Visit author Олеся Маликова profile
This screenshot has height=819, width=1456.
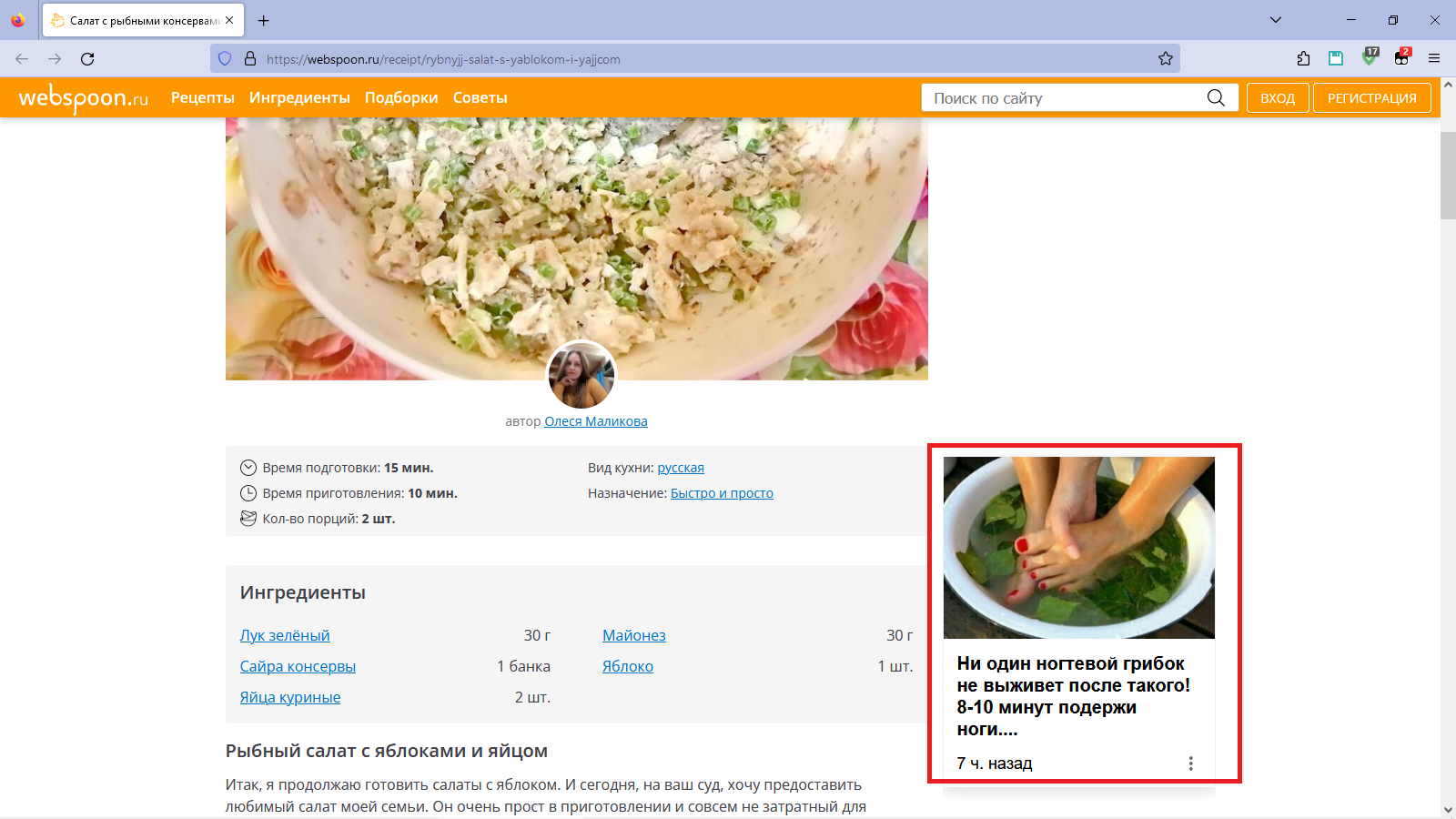point(596,420)
